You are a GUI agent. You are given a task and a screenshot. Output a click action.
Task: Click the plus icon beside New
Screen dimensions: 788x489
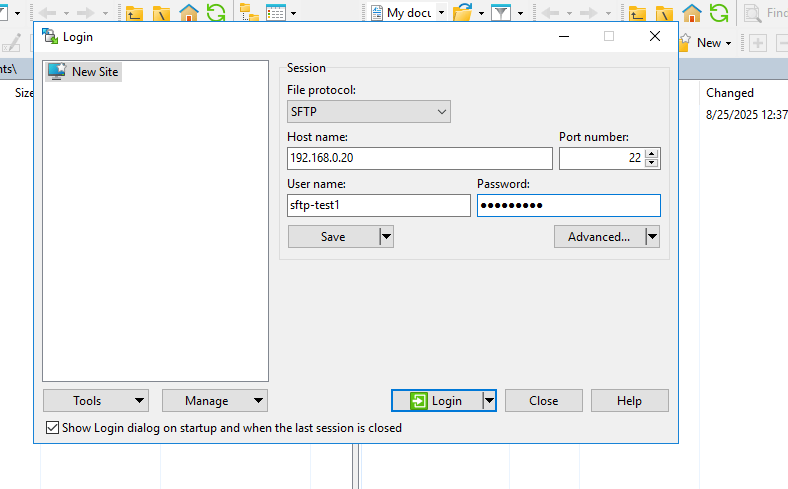point(758,43)
